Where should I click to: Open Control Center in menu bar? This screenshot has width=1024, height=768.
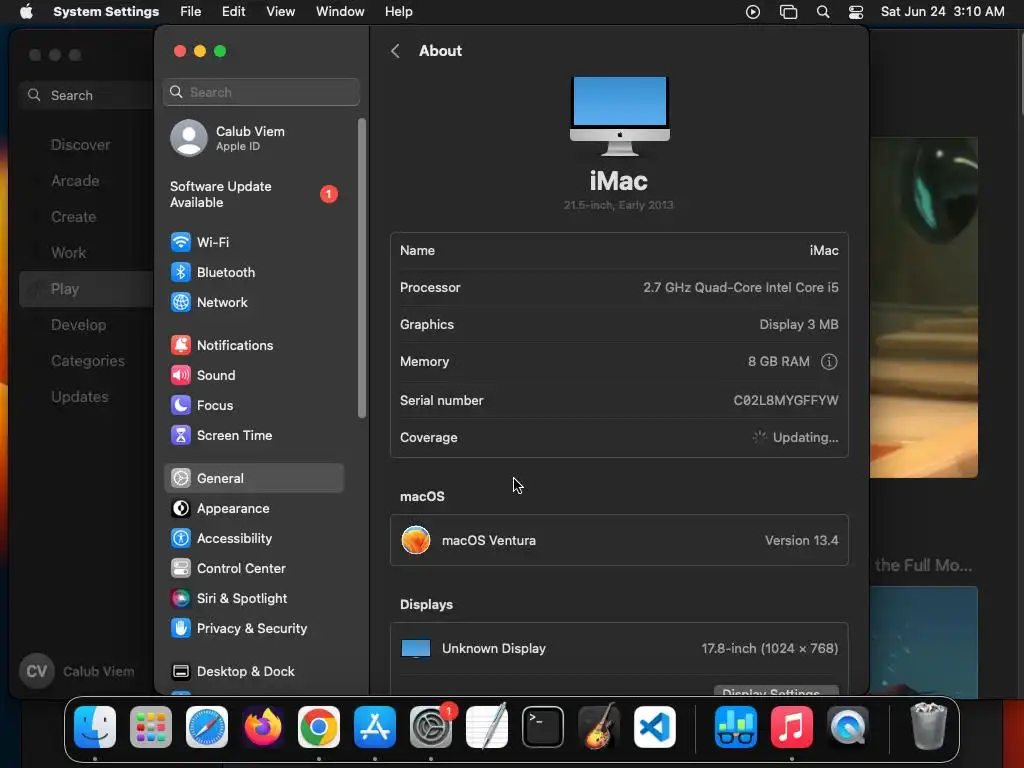856,12
